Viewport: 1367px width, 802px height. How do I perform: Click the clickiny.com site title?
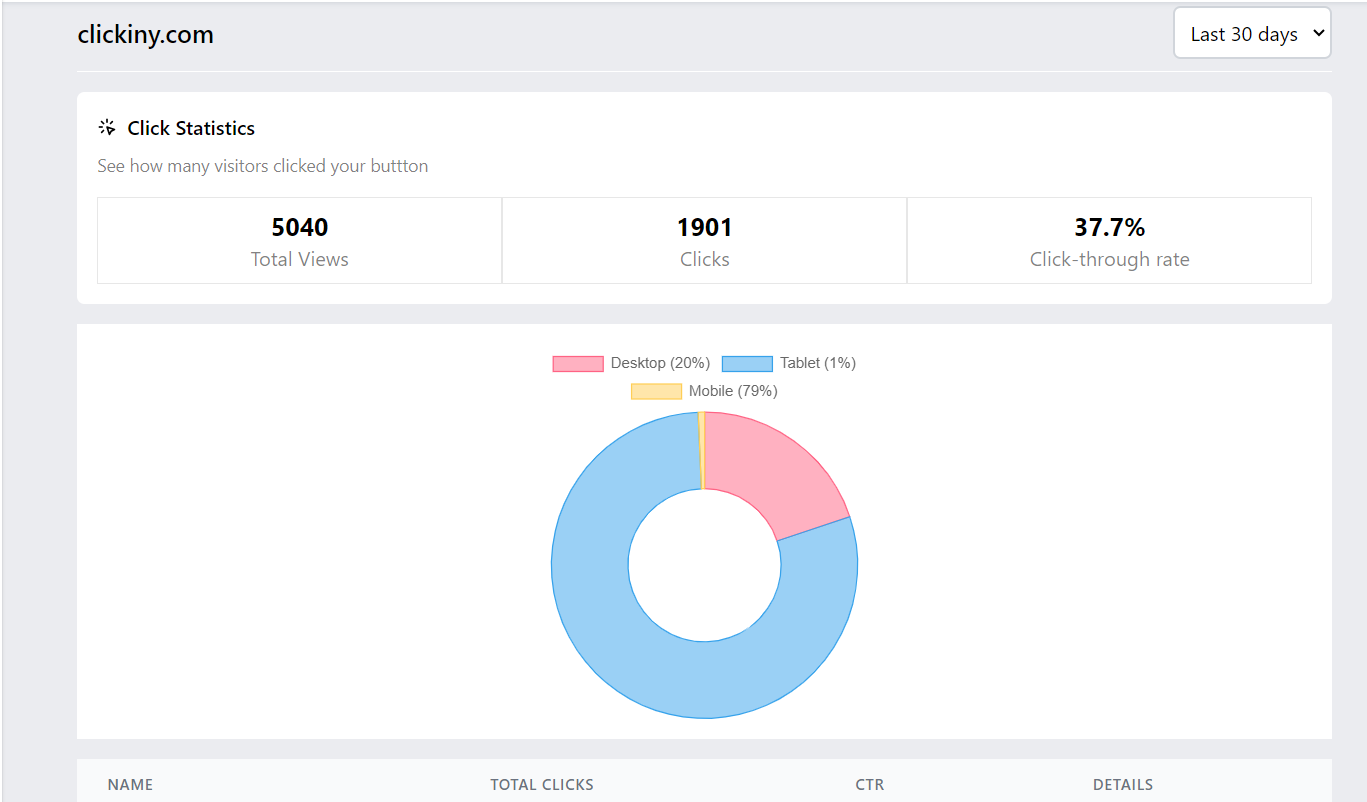[146, 34]
